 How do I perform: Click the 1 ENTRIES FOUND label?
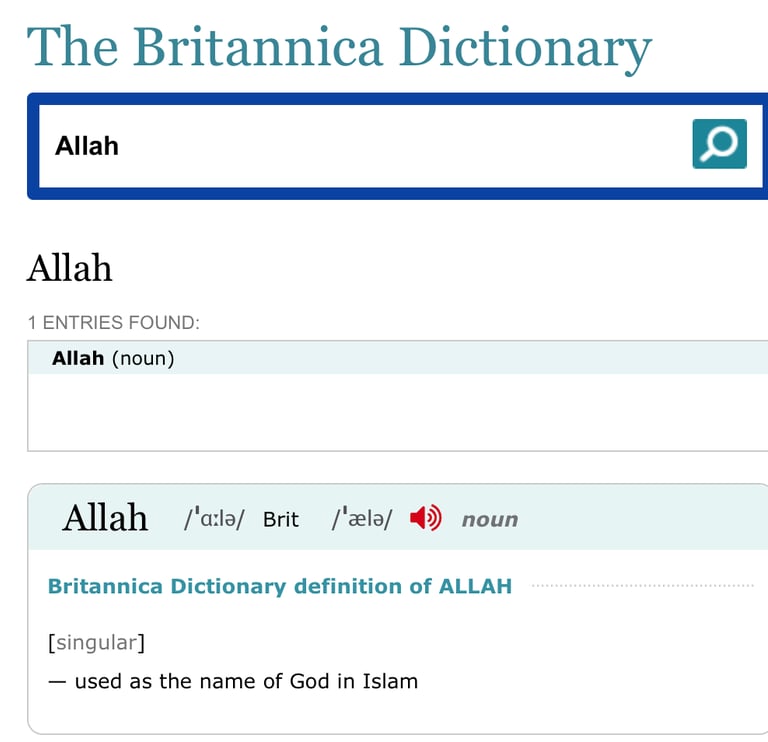point(113,322)
